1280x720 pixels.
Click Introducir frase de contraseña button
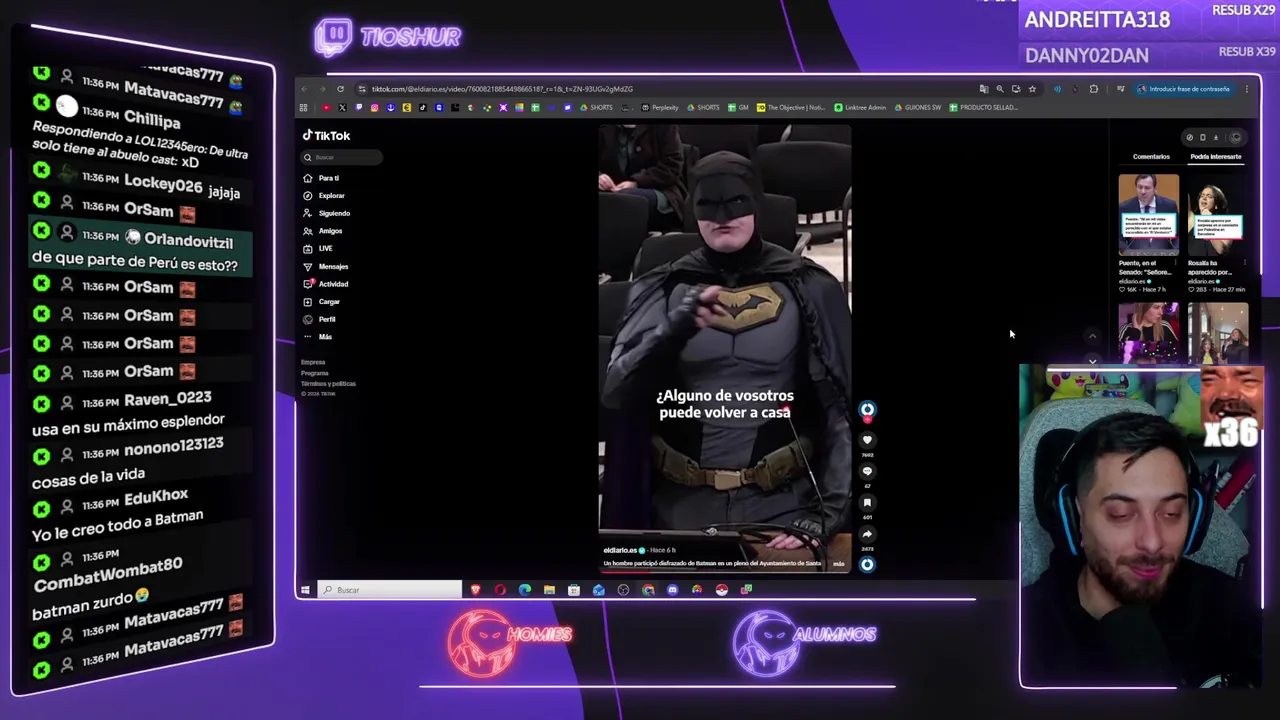coord(1183,89)
